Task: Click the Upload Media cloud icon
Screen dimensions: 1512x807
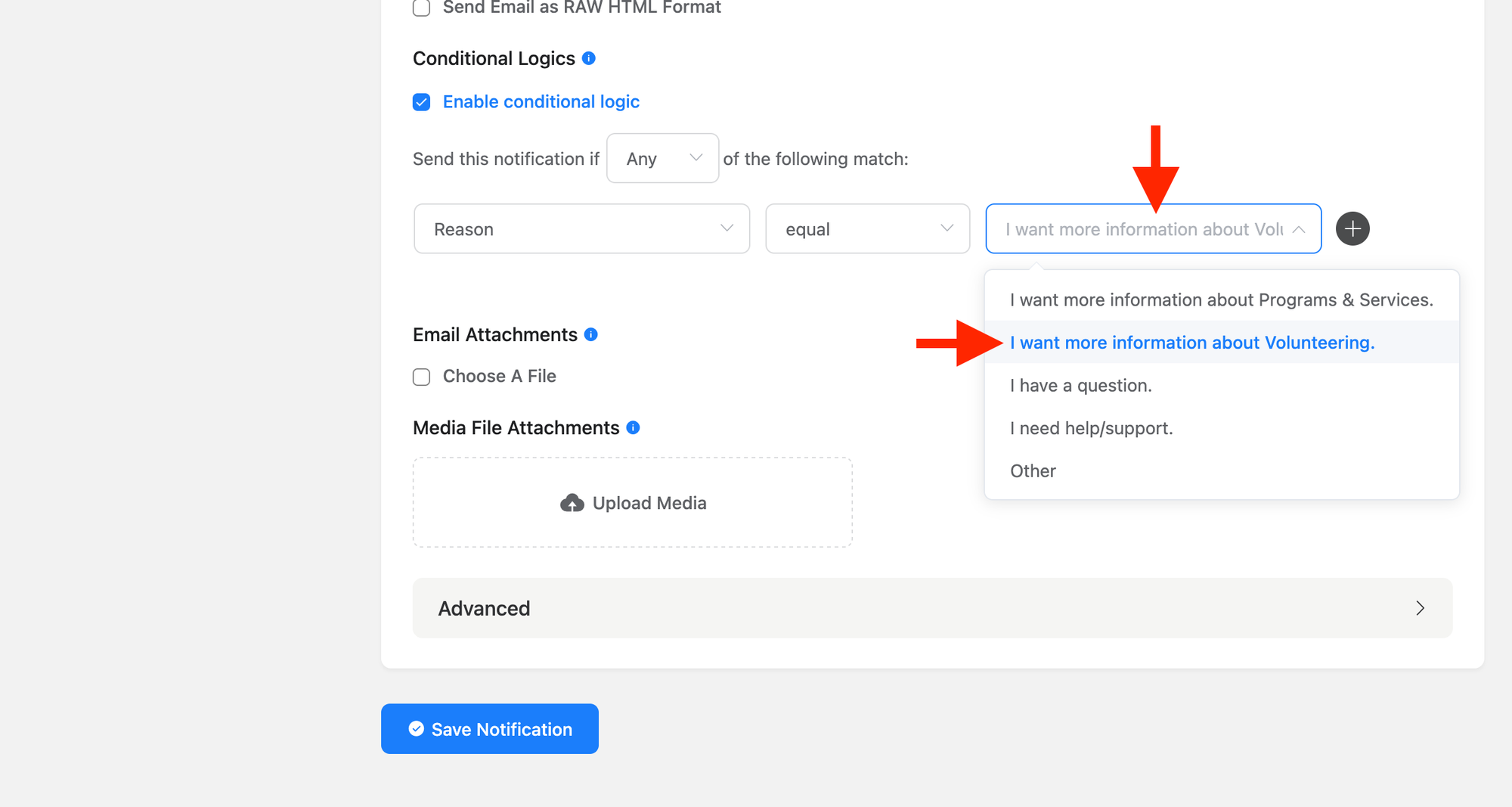Action: point(572,503)
